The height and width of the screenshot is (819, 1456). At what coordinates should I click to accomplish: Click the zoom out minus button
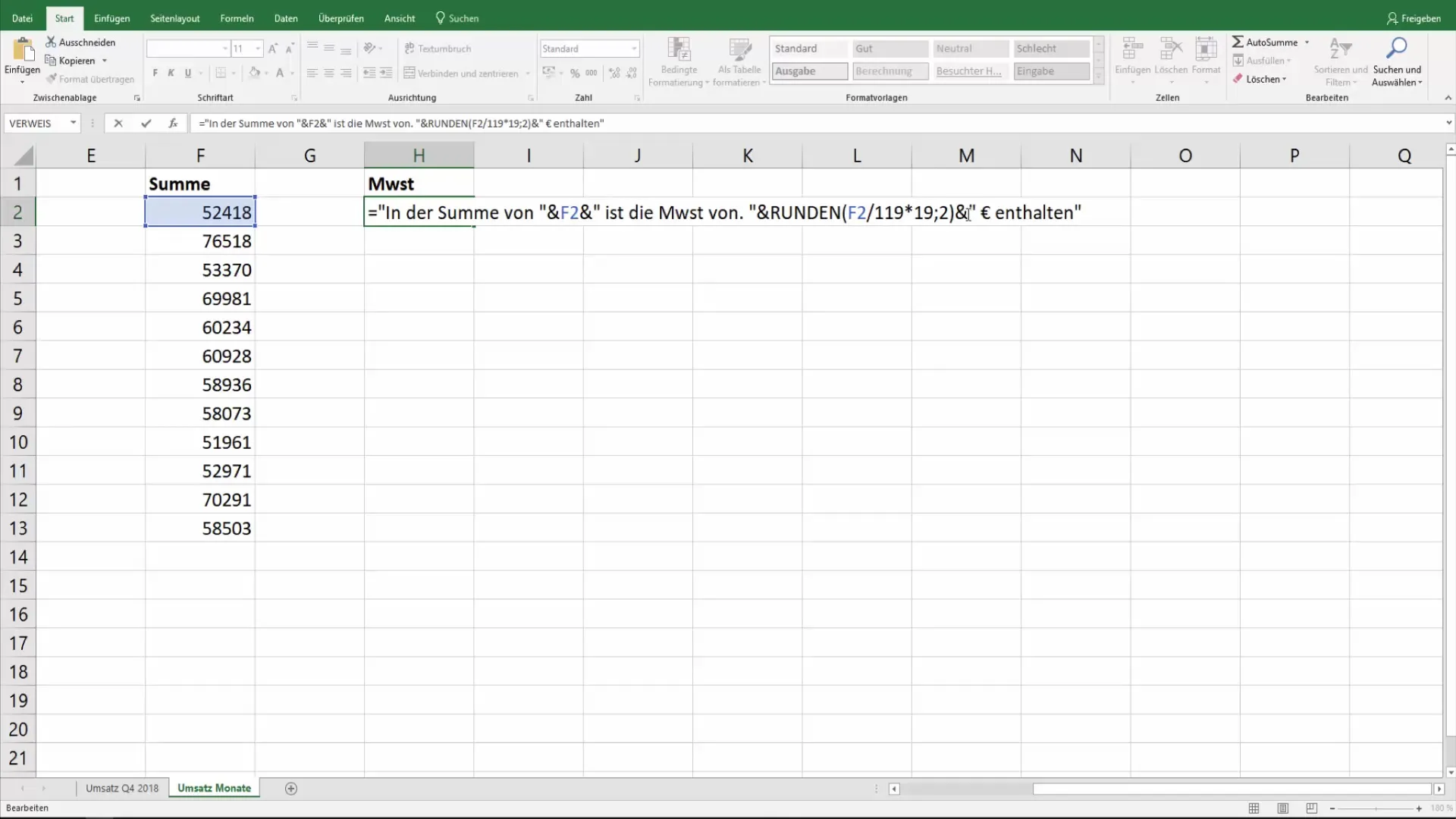coord(1332,809)
